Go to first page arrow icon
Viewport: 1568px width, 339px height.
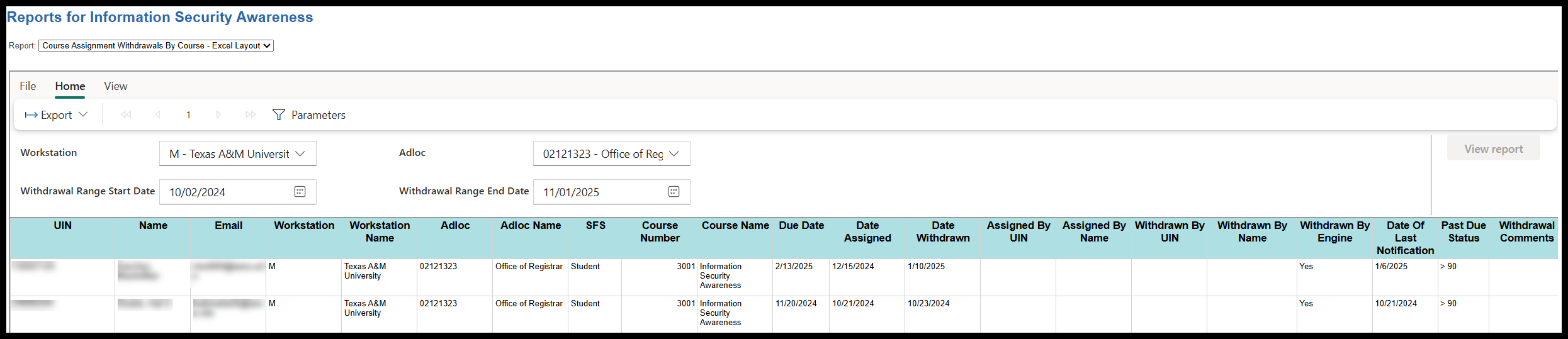pos(126,114)
